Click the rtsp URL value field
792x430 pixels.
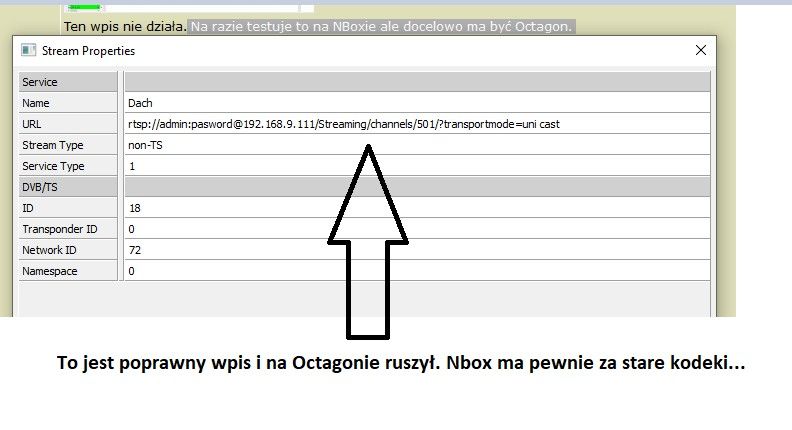(417, 124)
